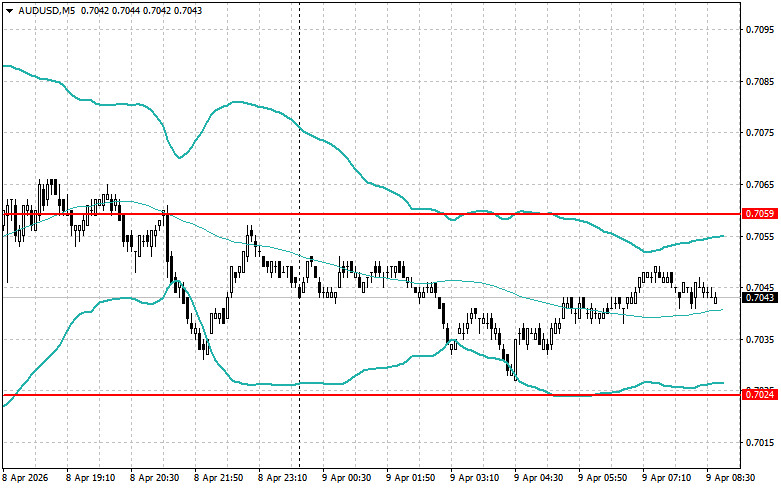The width and height of the screenshot is (781, 489).
Task: Click the 9 Apr 07:10 time label
Action: point(666,478)
